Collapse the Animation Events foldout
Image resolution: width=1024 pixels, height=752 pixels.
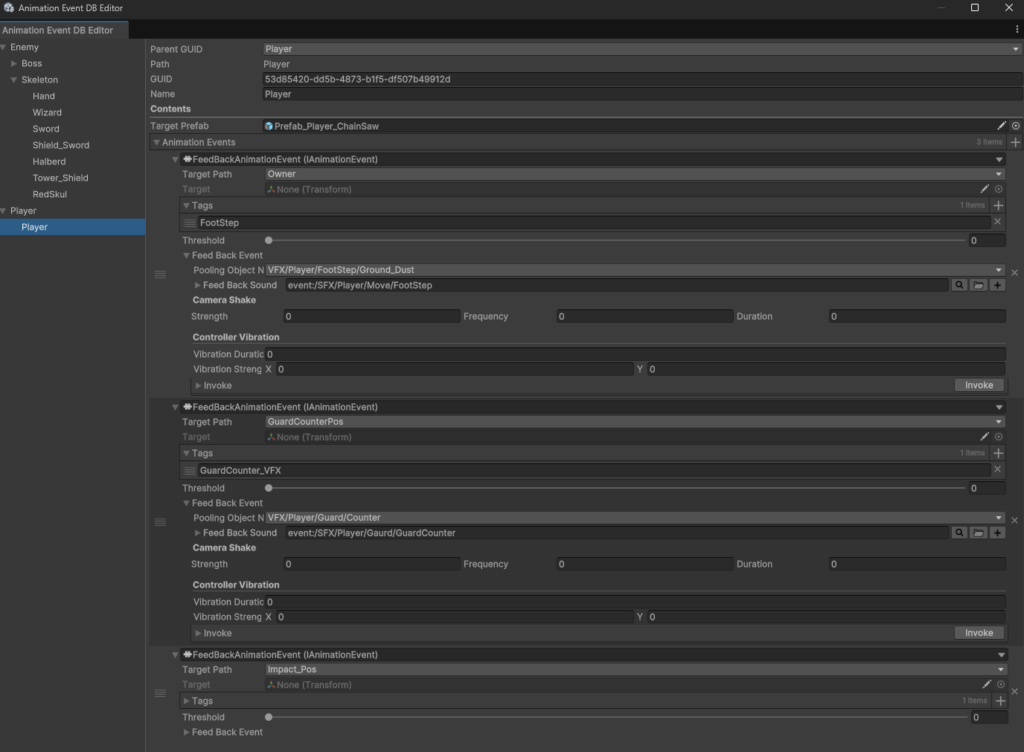(156, 143)
